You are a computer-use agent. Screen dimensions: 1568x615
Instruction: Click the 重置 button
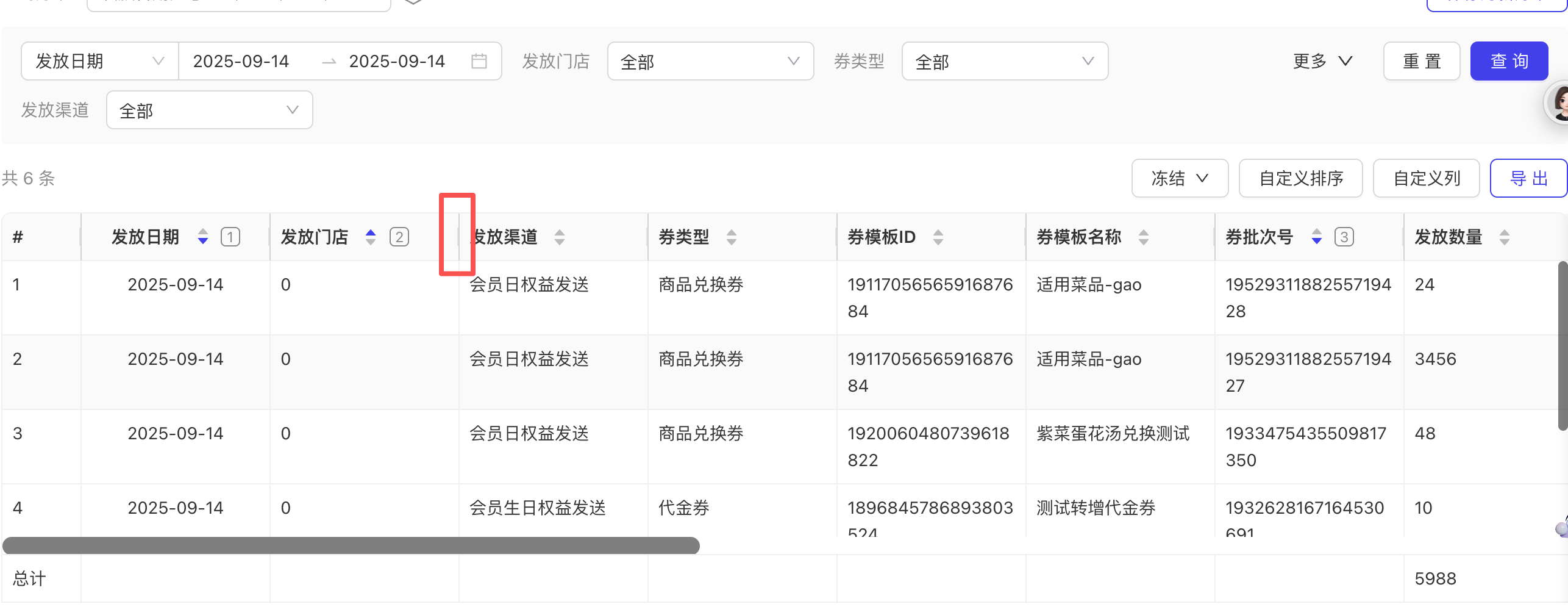click(x=1421, y=61)
